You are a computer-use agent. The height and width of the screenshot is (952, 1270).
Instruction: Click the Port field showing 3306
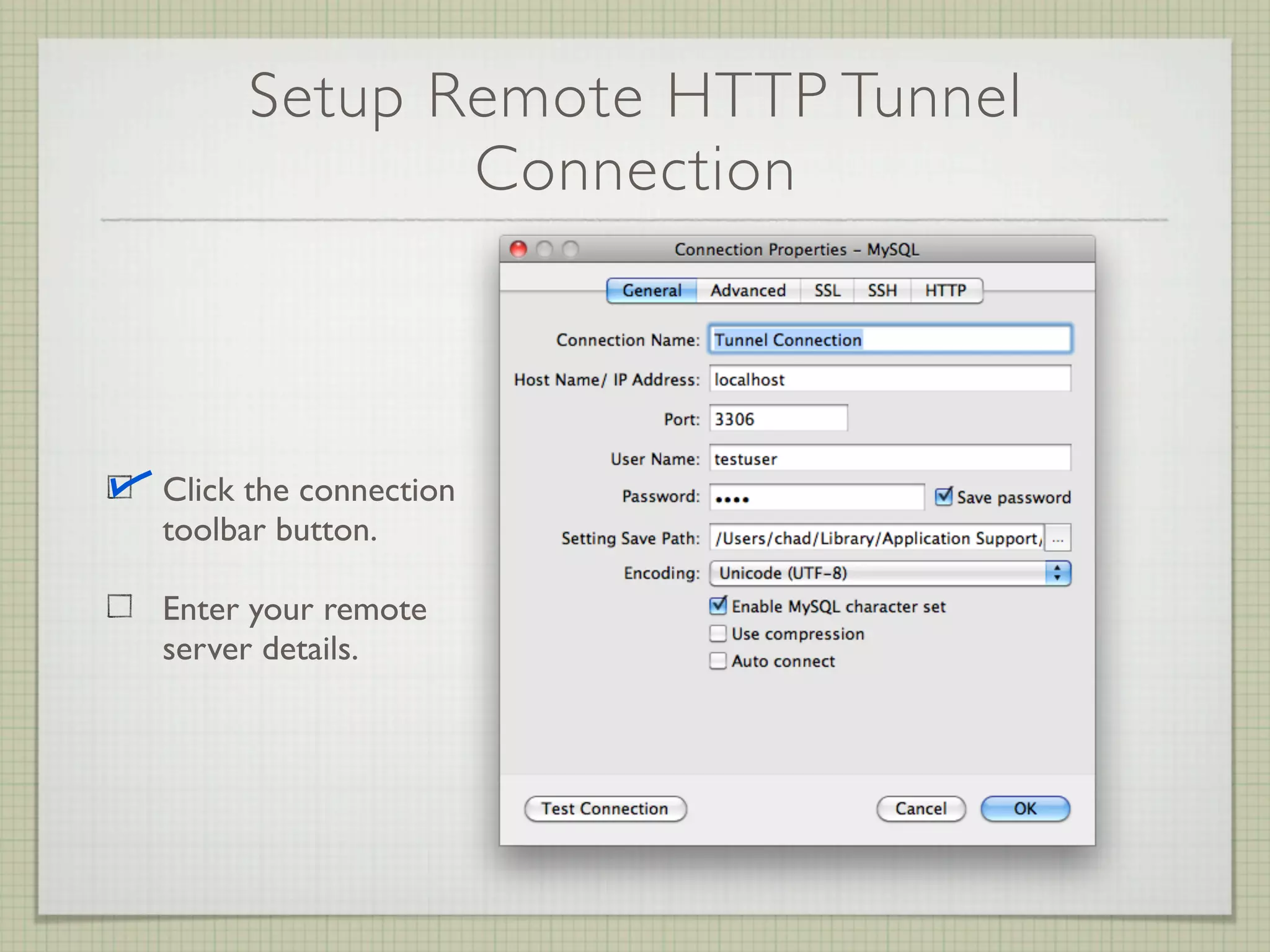tap(778, 418)
